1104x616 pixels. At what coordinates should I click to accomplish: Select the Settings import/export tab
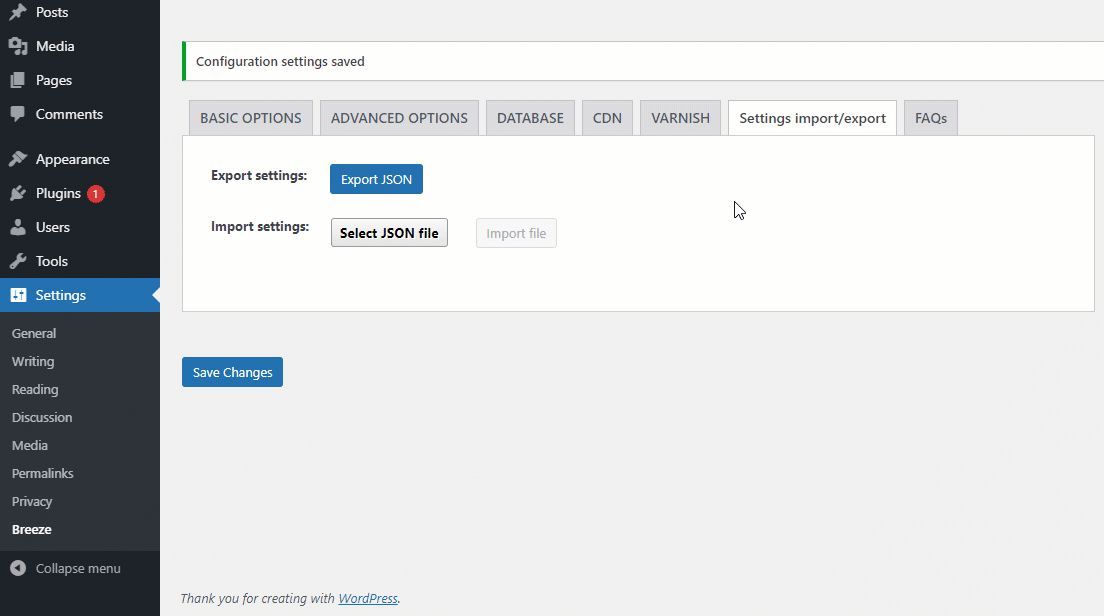(813, 118)
